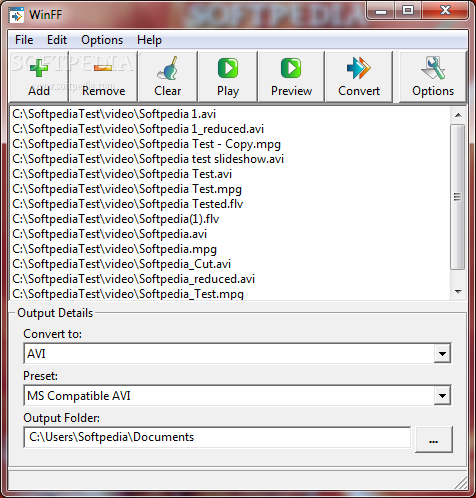Screen dimensions: 476x498
Task: Select Softpedia(1).flv entry
Action: (x=116, y=219)
